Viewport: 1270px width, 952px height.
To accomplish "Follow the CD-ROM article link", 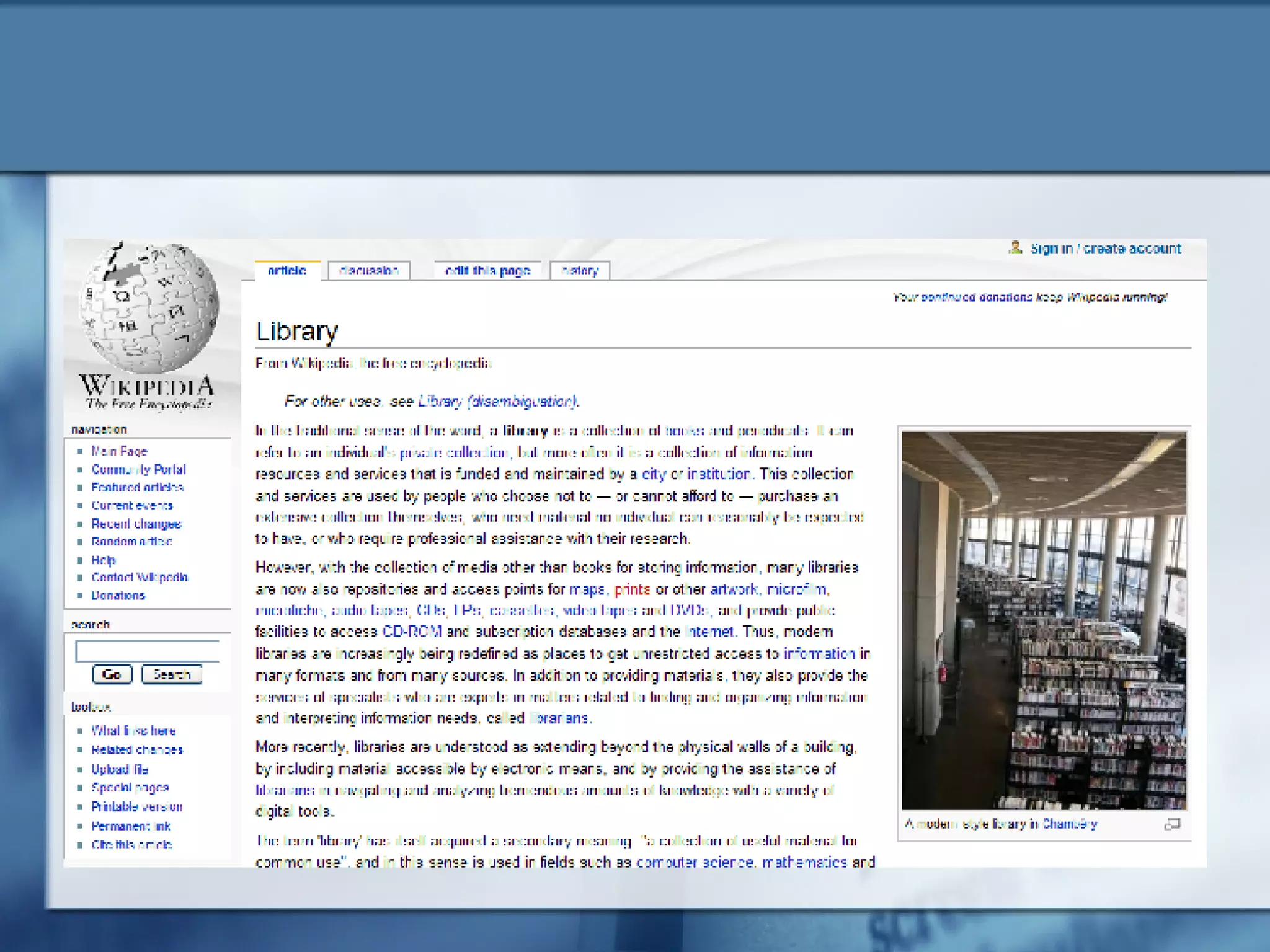I will point(412,632).
